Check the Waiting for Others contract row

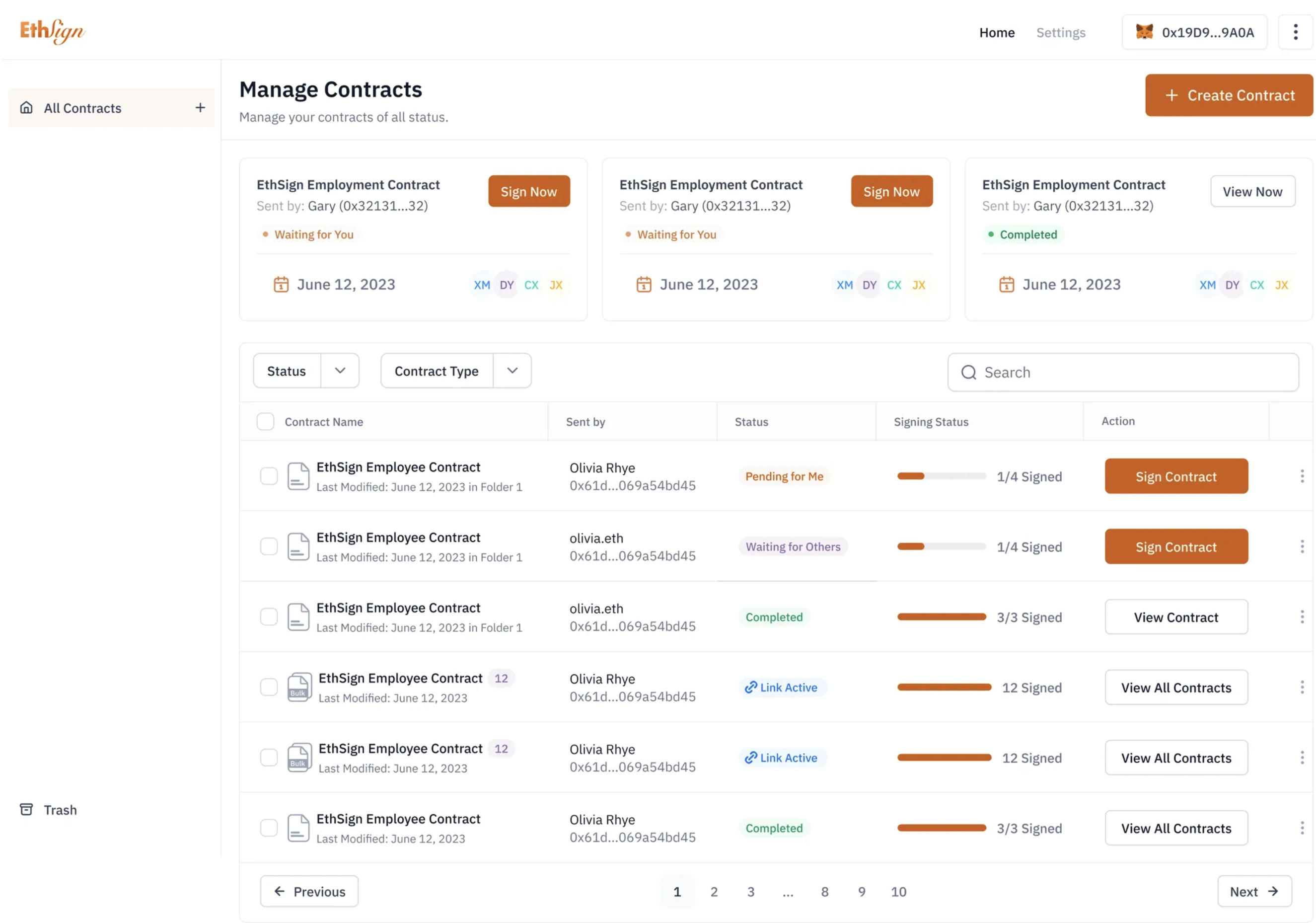pyautogui.click(x=269, y=546)
